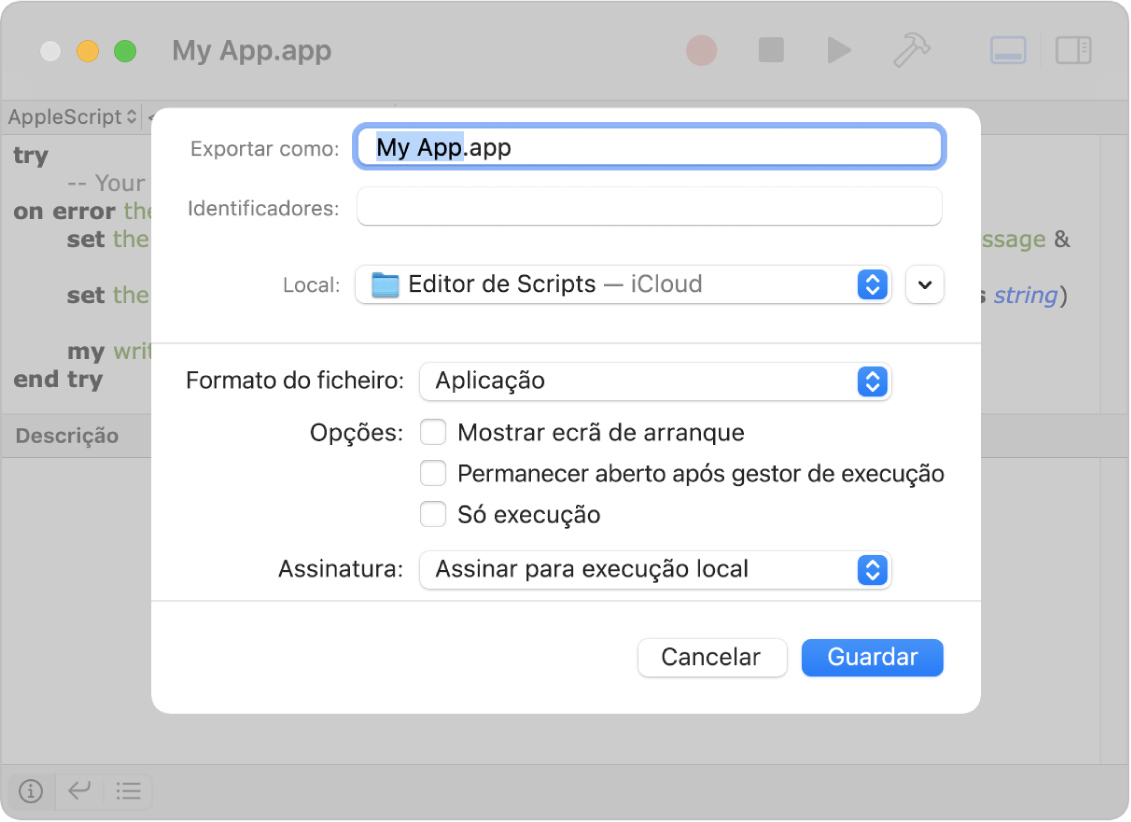Show description via info icon
Screen dimensions: 1131x822
pyautogui.click(x=31, y=792)
